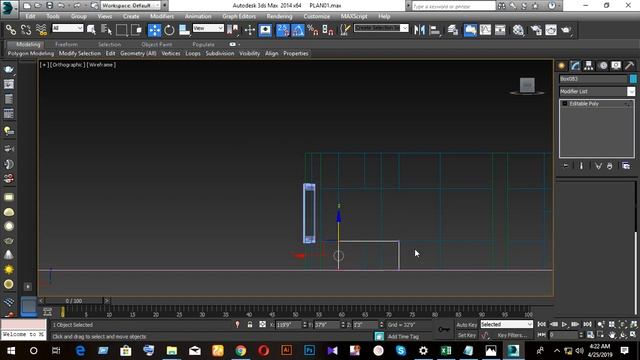
Task: Activate the Select and Rotate tool
Action: (x=169, y=30)
